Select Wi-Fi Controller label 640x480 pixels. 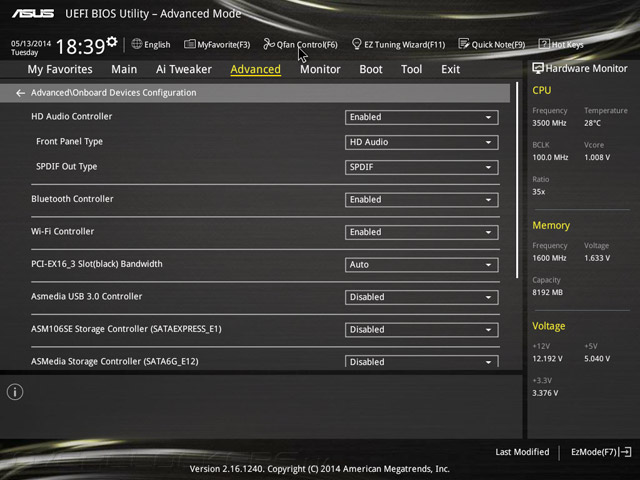62,231
